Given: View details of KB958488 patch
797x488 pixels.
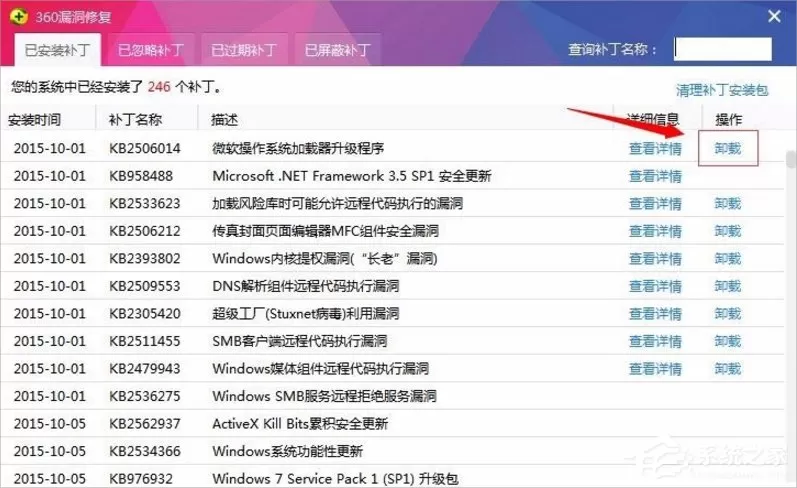Looking at the screenshot, I should point(655,176).
